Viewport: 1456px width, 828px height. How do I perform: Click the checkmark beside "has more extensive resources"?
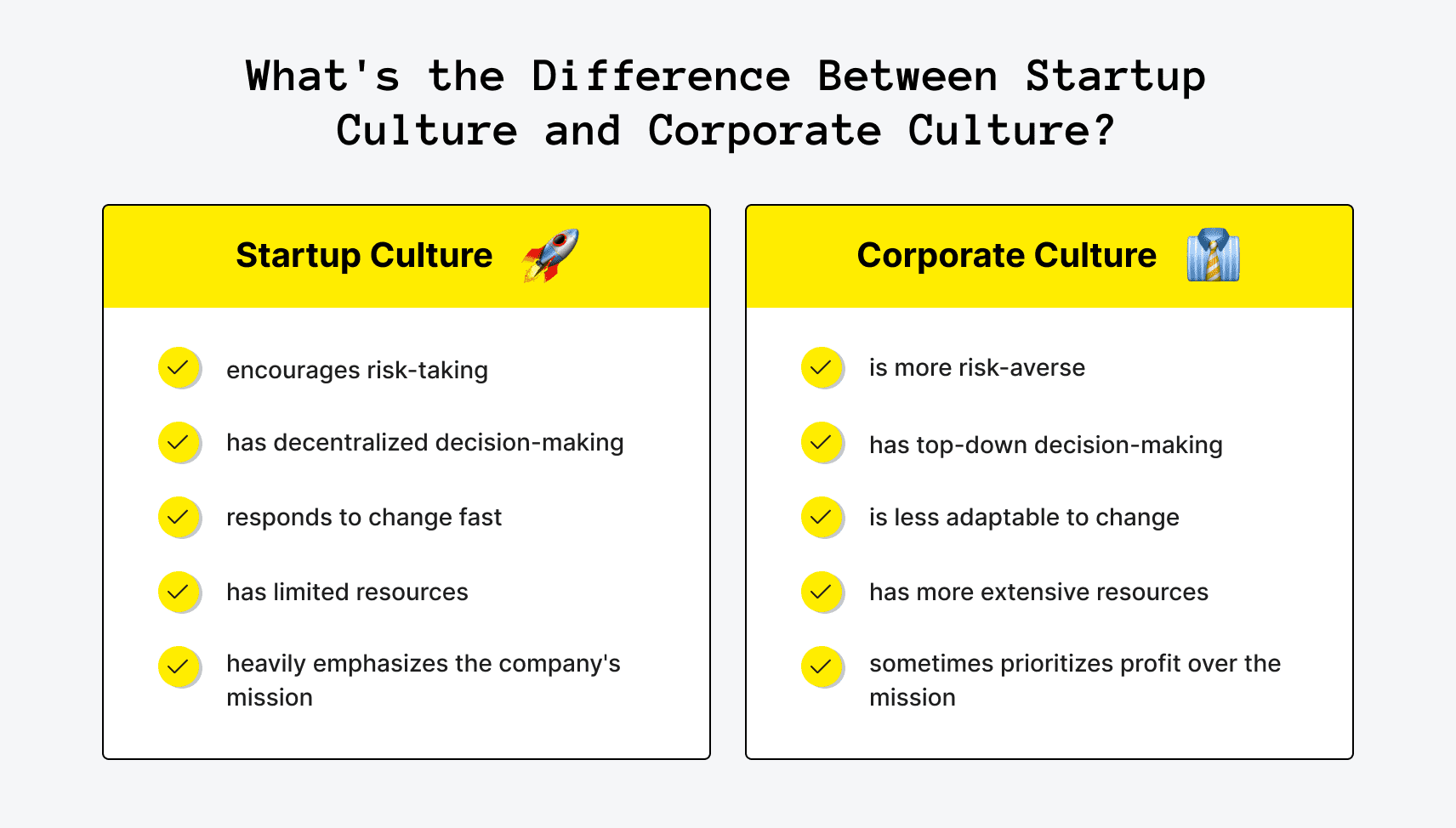[822, 592]
